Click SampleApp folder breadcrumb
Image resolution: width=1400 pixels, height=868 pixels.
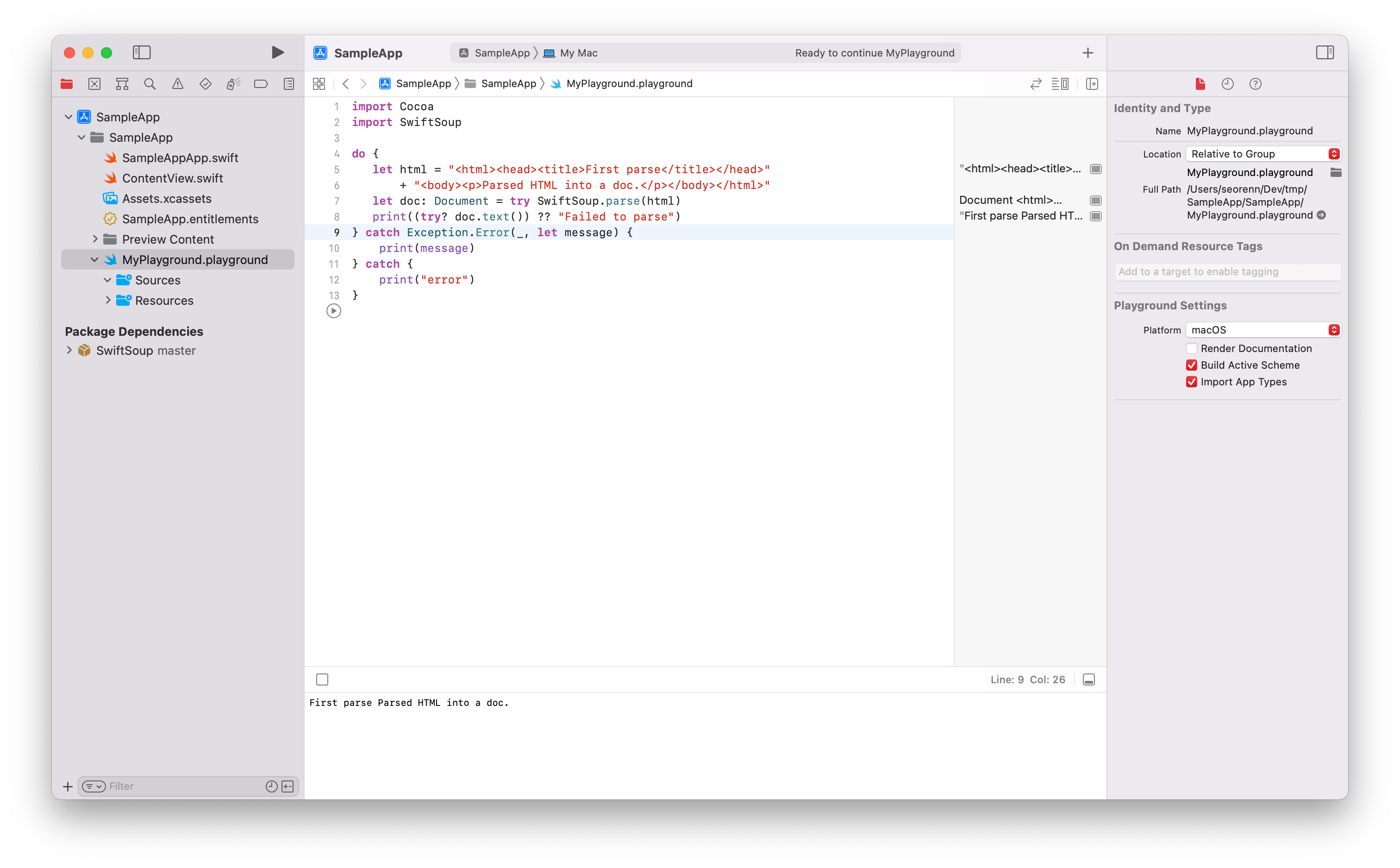pyautogui.click(x=500, y=84)
